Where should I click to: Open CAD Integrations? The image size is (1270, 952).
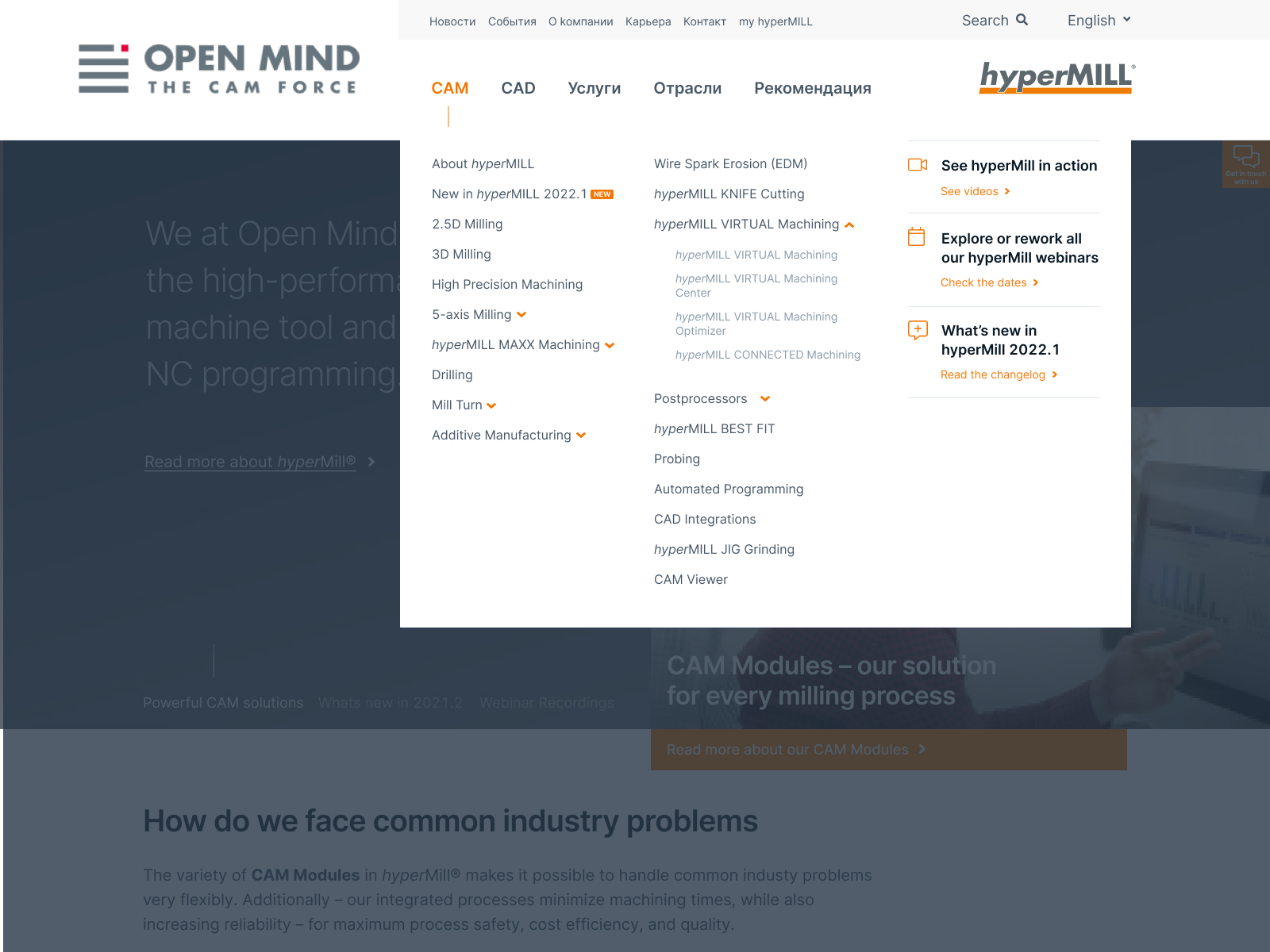705,520
